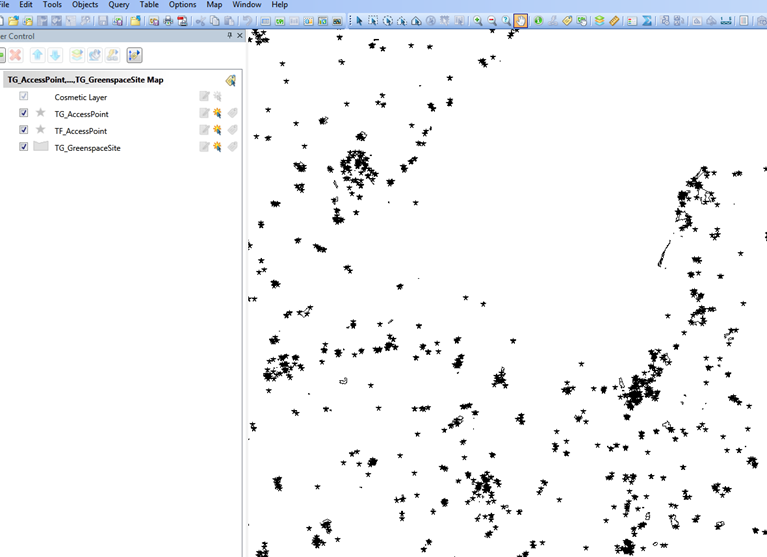The image size is (767, 557).
Task: Click the Undo toolbar icon
Action: click(247, 21)
